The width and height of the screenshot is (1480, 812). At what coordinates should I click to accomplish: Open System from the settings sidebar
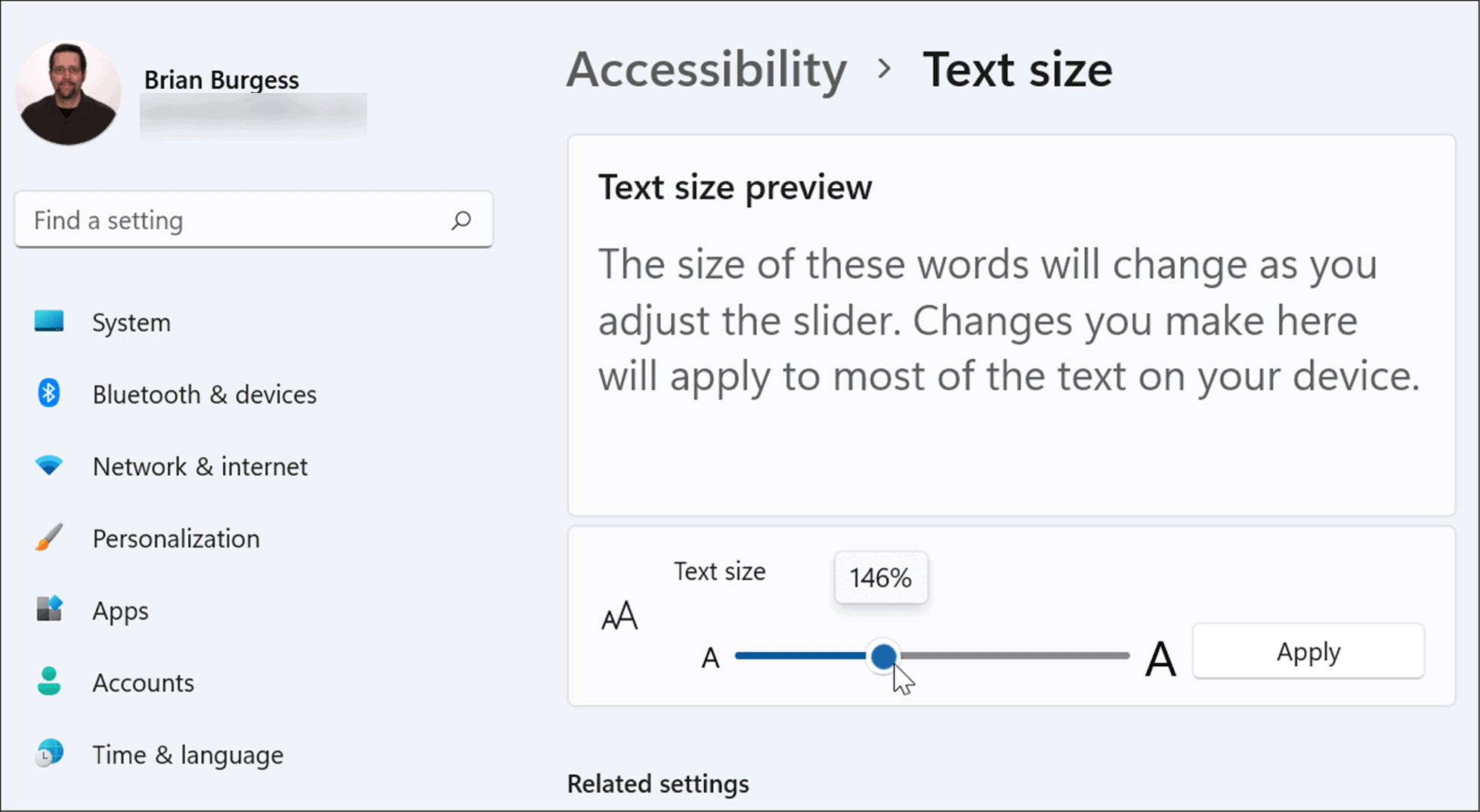click(x=132, y=322)
